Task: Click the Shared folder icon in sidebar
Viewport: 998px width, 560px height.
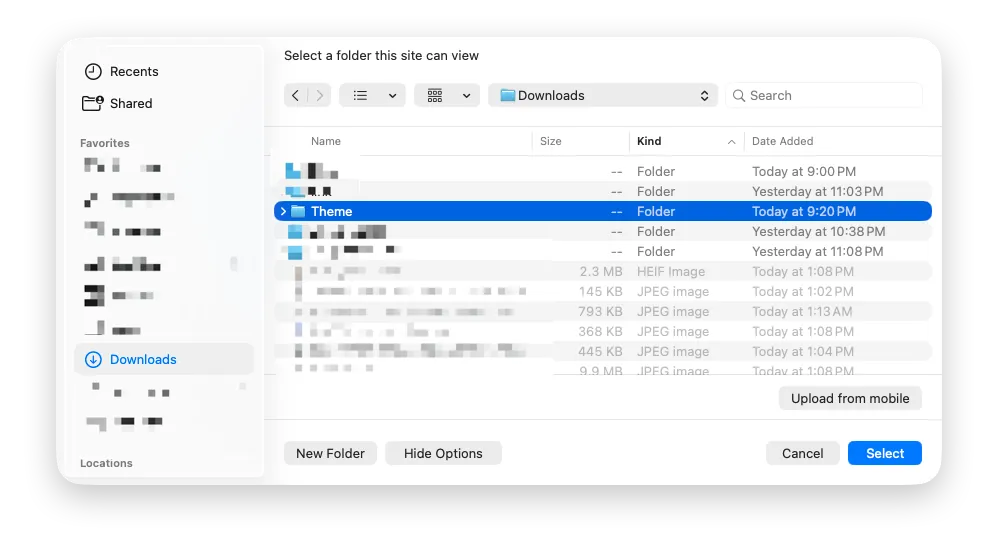Action: [x=93, y=103]
